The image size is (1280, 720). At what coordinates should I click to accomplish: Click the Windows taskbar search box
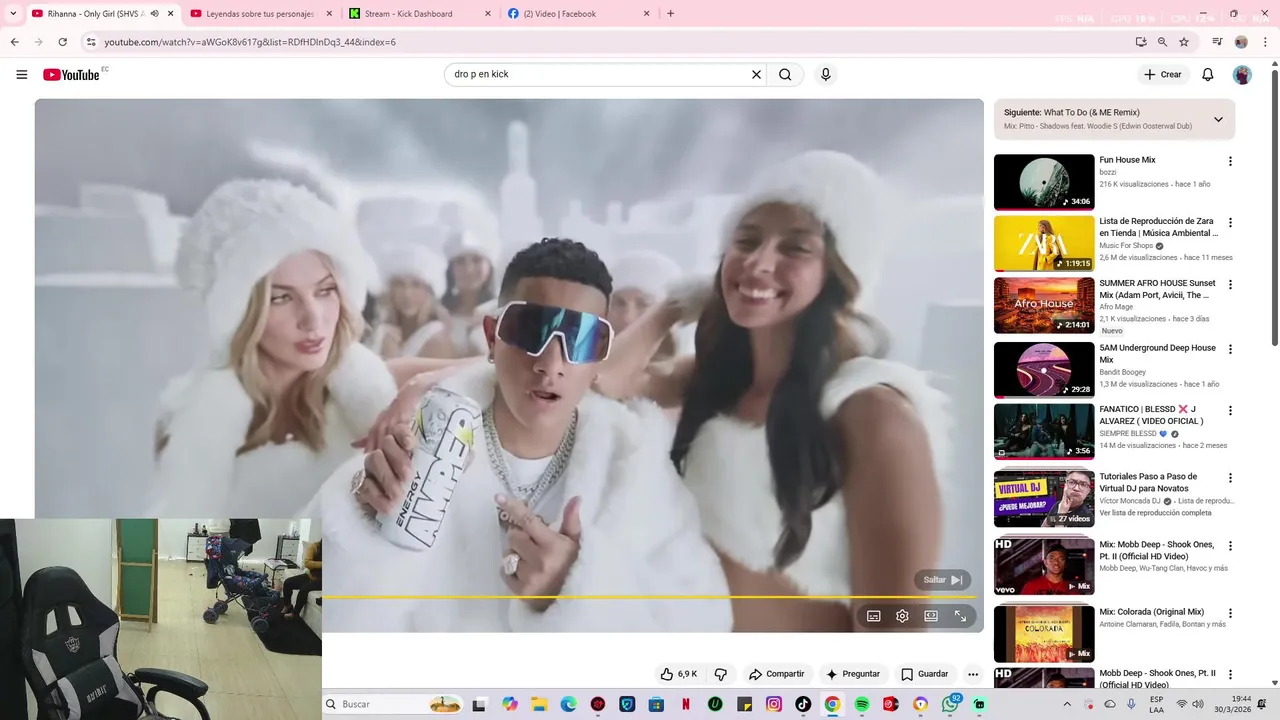pyautogui.click(x=393, y=704)
